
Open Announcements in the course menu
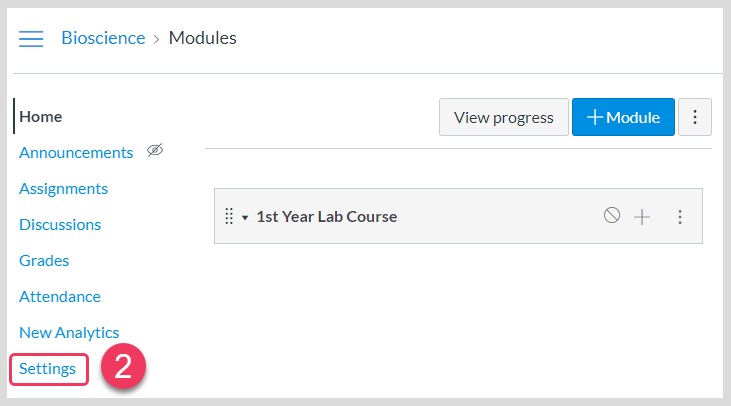[76, 152]
